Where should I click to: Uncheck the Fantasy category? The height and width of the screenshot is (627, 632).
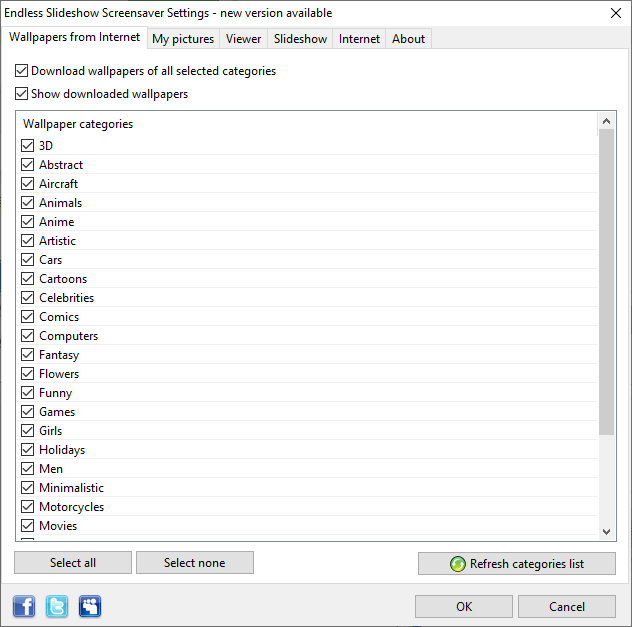click(x=27, y=355)
